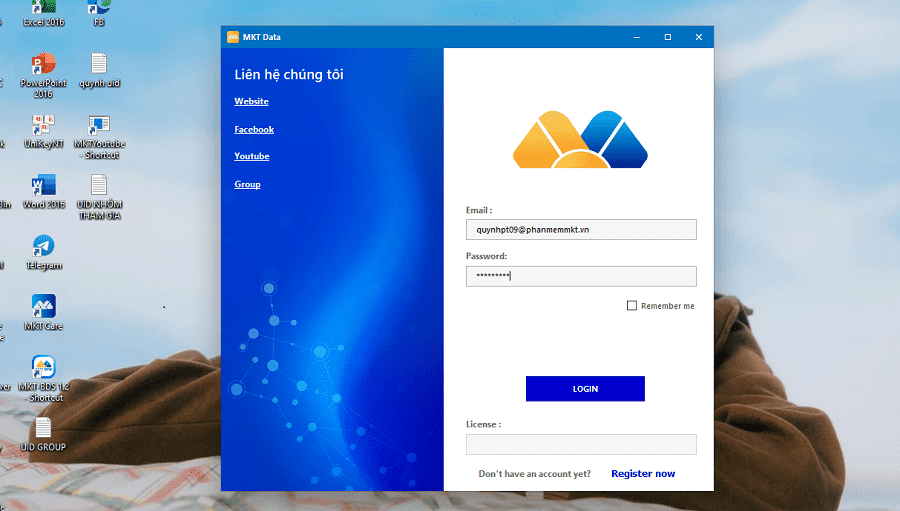Open MKTYoutube Shortcut on desktop
900x511 pixels.
pos(99,137)
